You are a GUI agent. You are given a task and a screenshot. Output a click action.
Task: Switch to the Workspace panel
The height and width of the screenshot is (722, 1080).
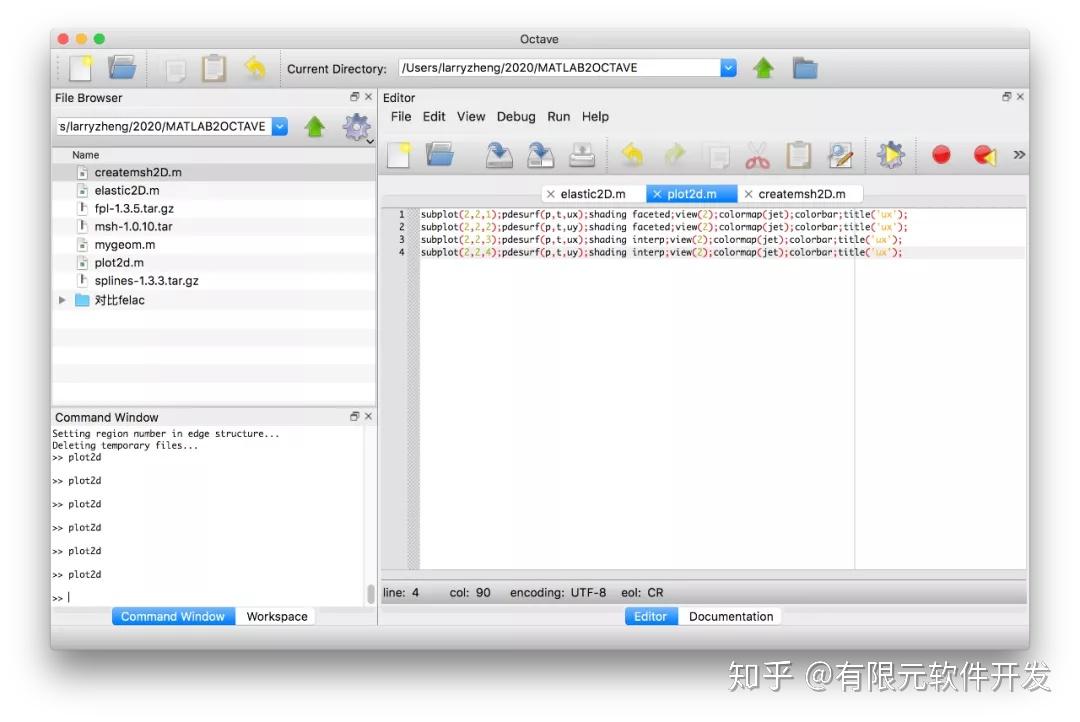[x=276, y=616]
